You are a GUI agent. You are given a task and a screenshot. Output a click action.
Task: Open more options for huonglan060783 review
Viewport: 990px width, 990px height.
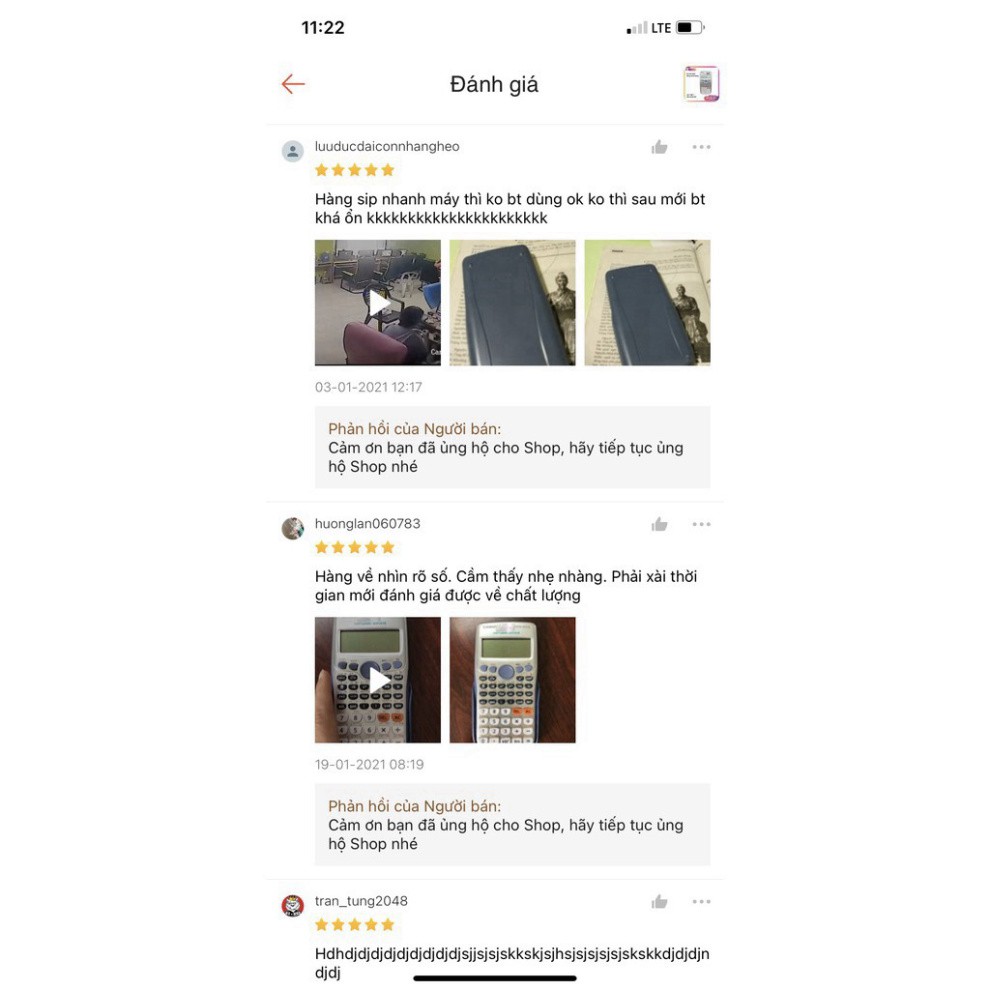coord(701,524)
